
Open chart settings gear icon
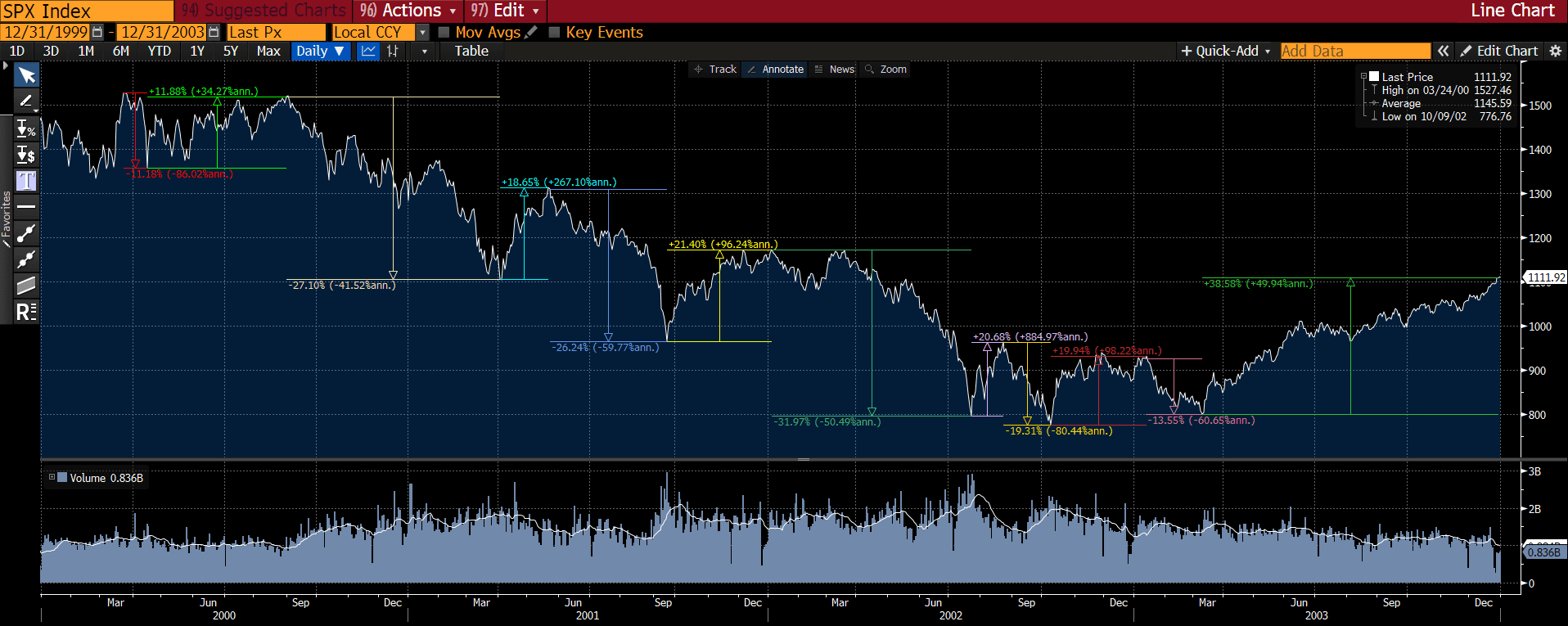click(x=1556, y=51)
